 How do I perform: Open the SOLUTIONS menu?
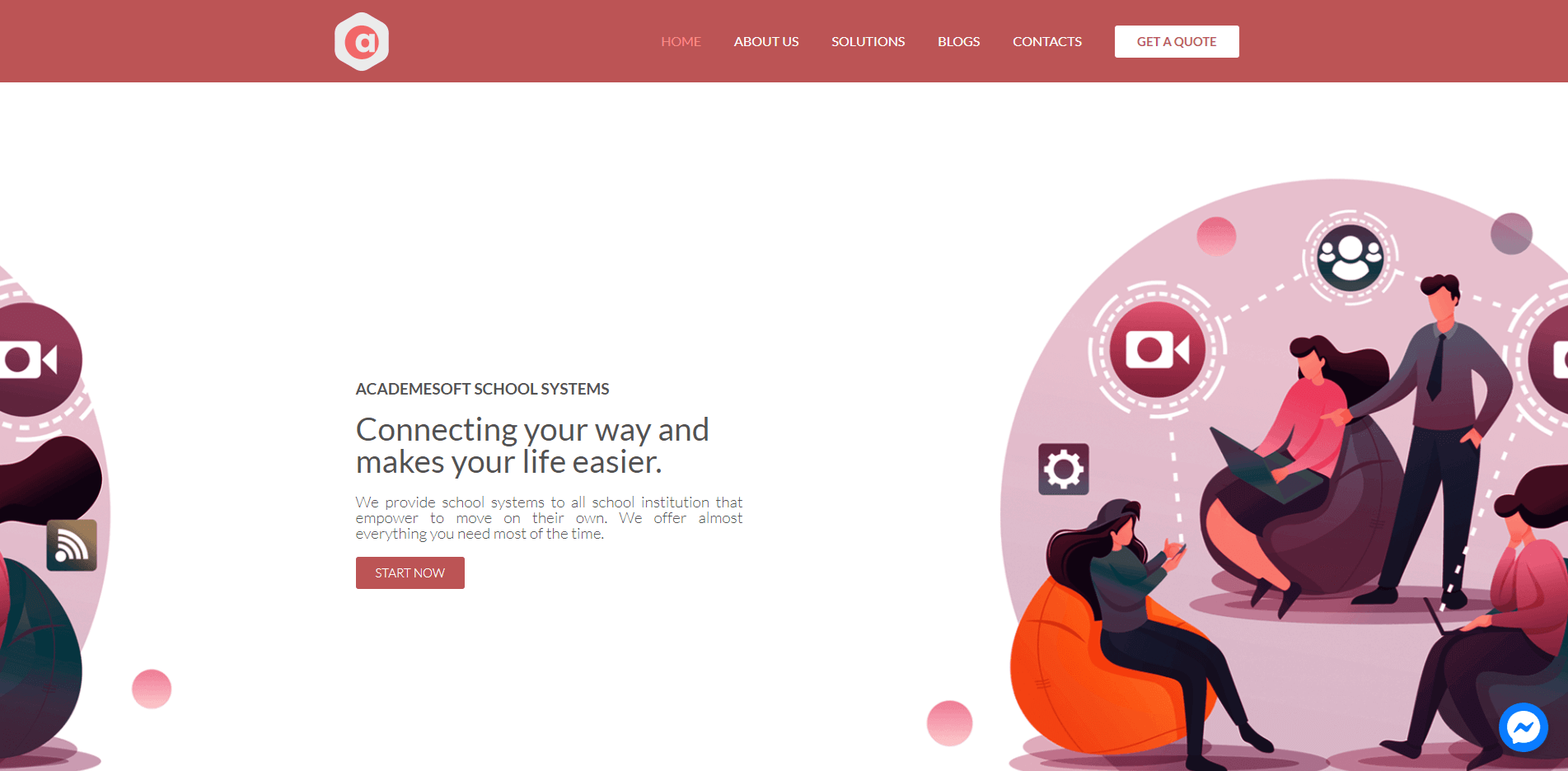point(868,41)
